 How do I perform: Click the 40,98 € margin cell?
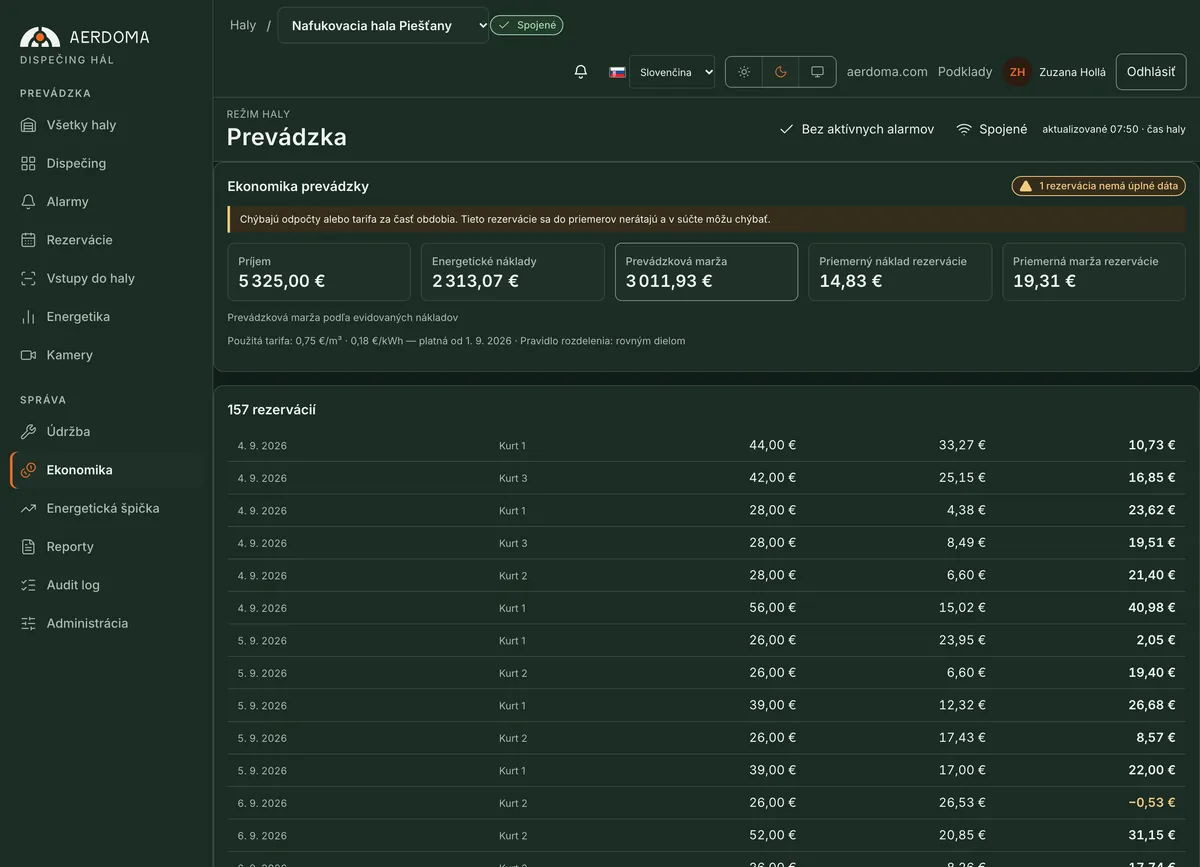pyautogui.click(x=1152, y=608)
